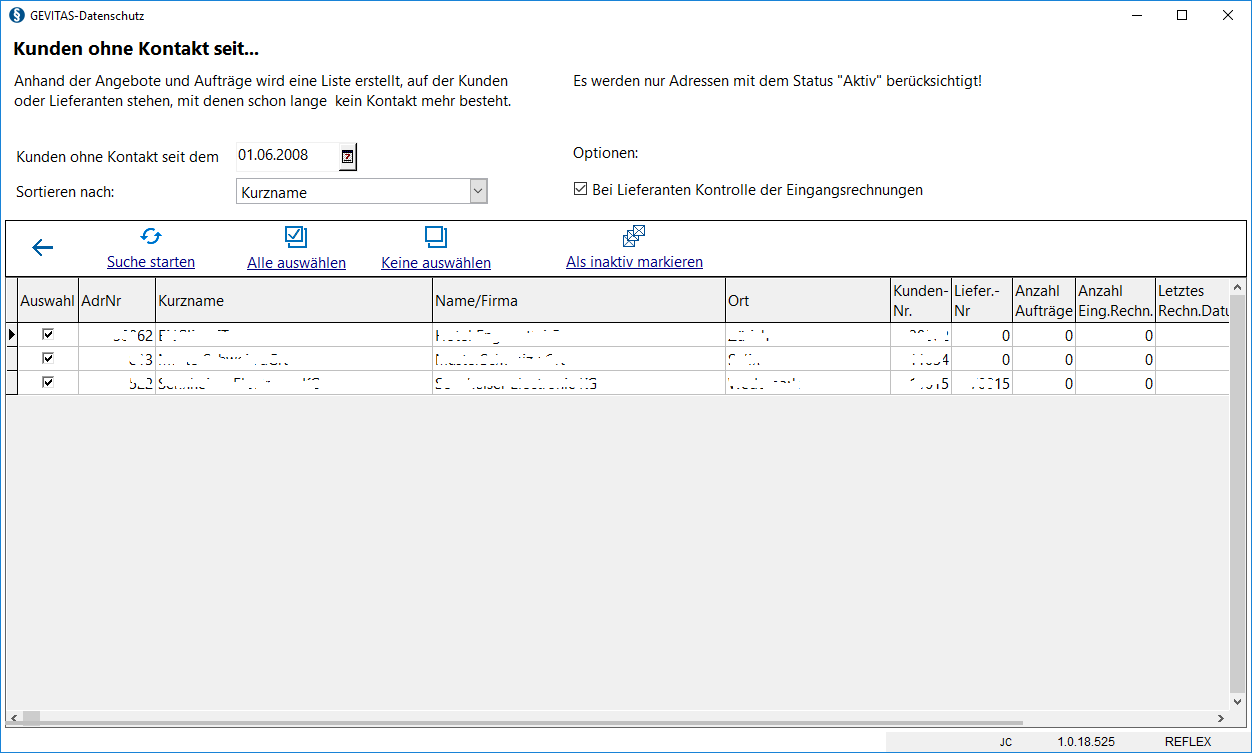Click the Als inaktiv markieren icon
Image resolution: width=1252 pixels, height=753 pixels.
[634, 237]
